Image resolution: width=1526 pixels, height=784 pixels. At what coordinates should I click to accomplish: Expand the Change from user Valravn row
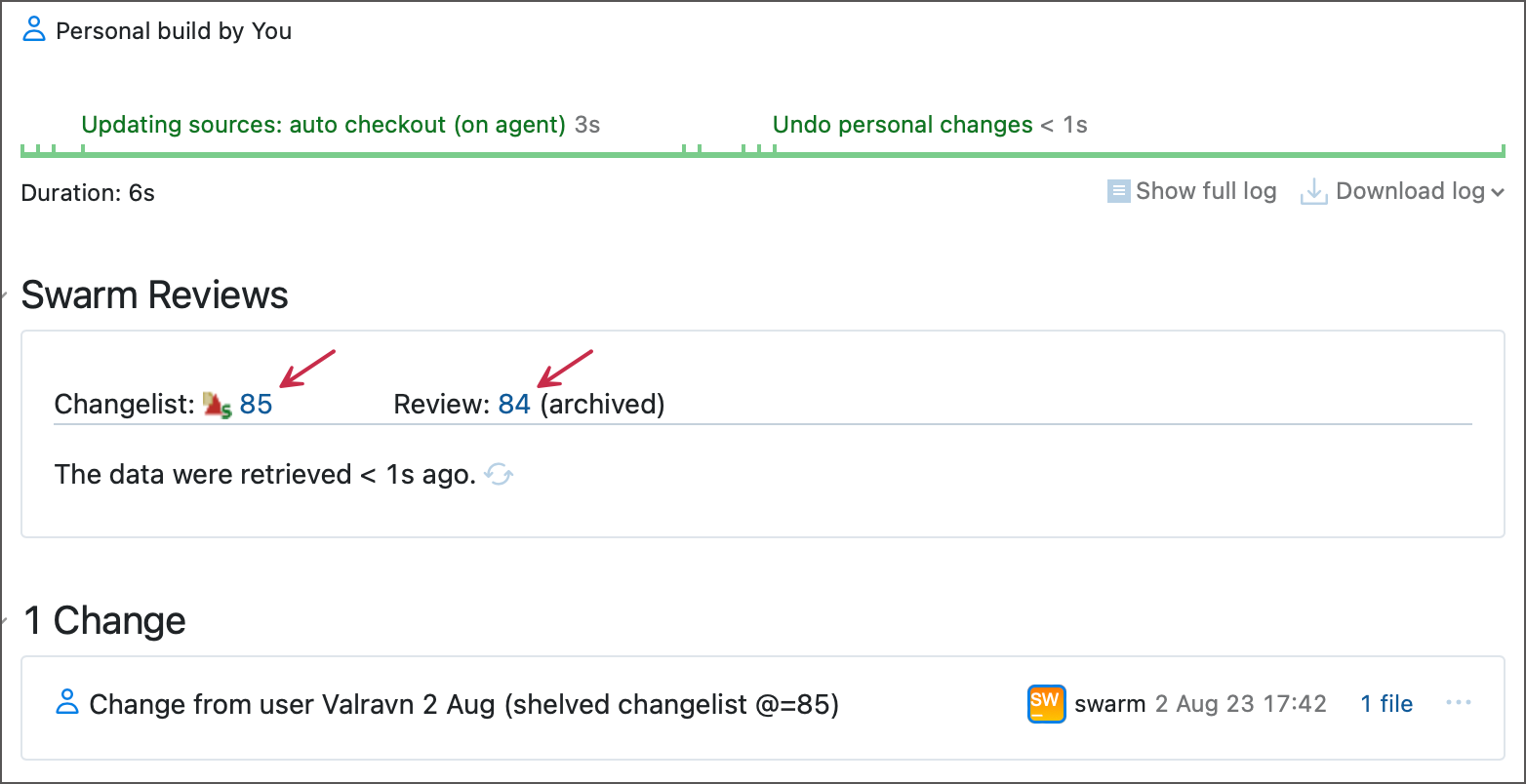[463, 704]
